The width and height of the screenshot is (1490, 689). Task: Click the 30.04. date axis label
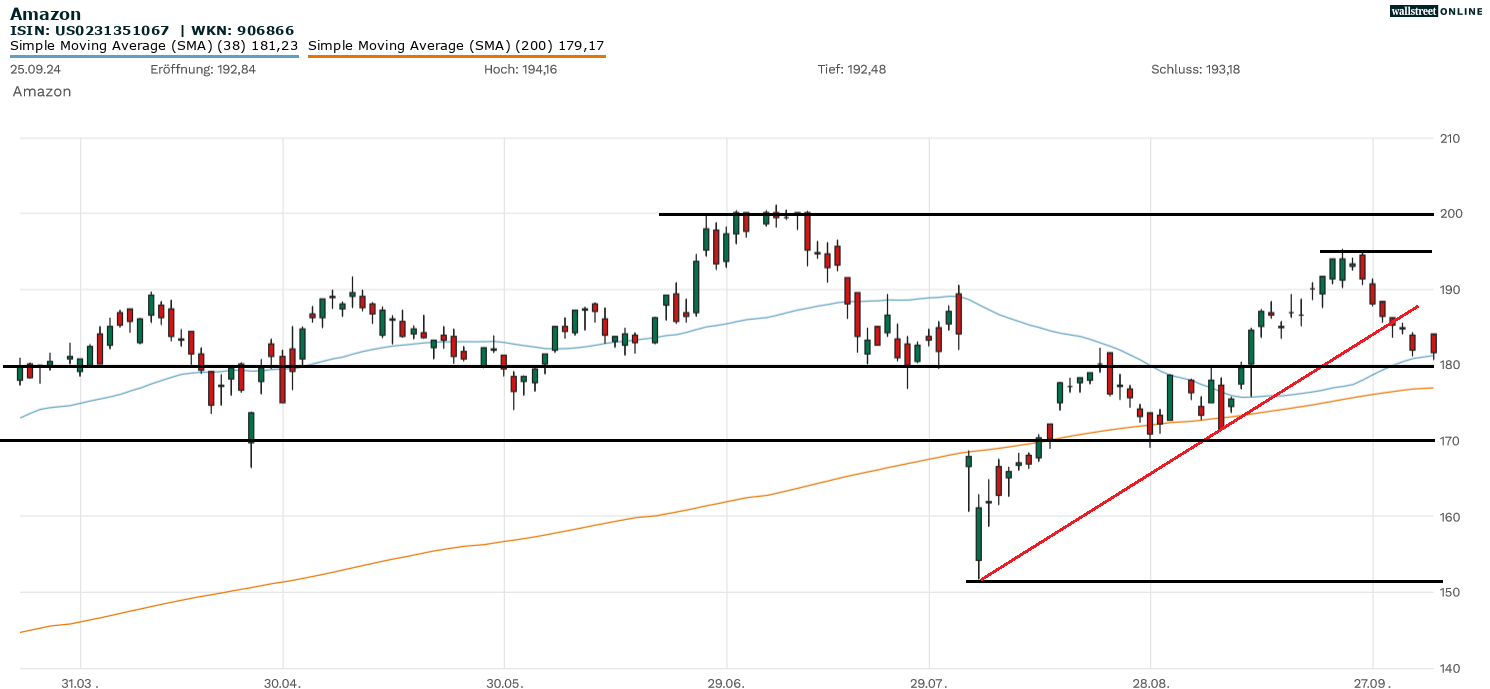click(x=283, y=682)
